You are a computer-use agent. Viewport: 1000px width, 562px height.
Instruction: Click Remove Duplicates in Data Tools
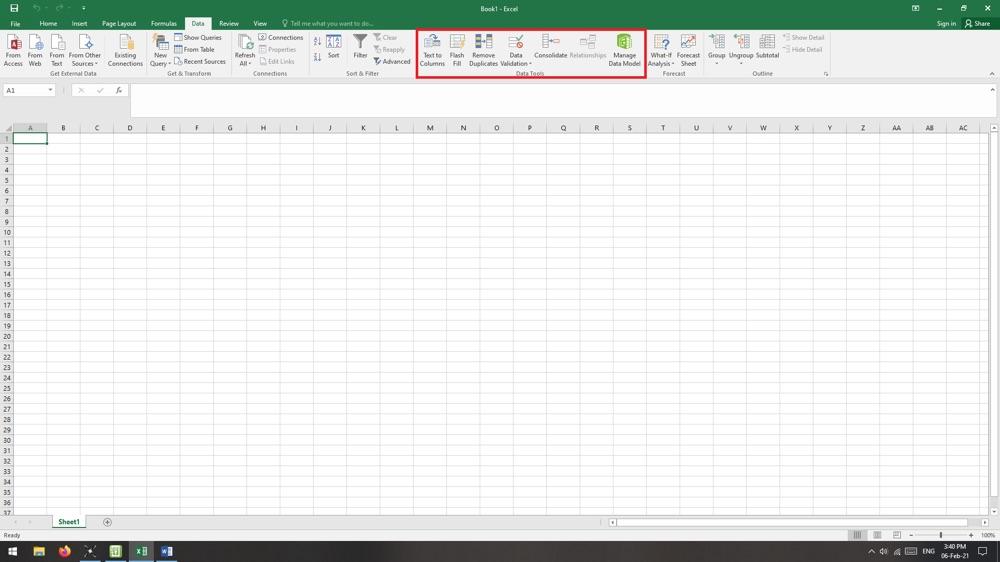pos(483,51)
